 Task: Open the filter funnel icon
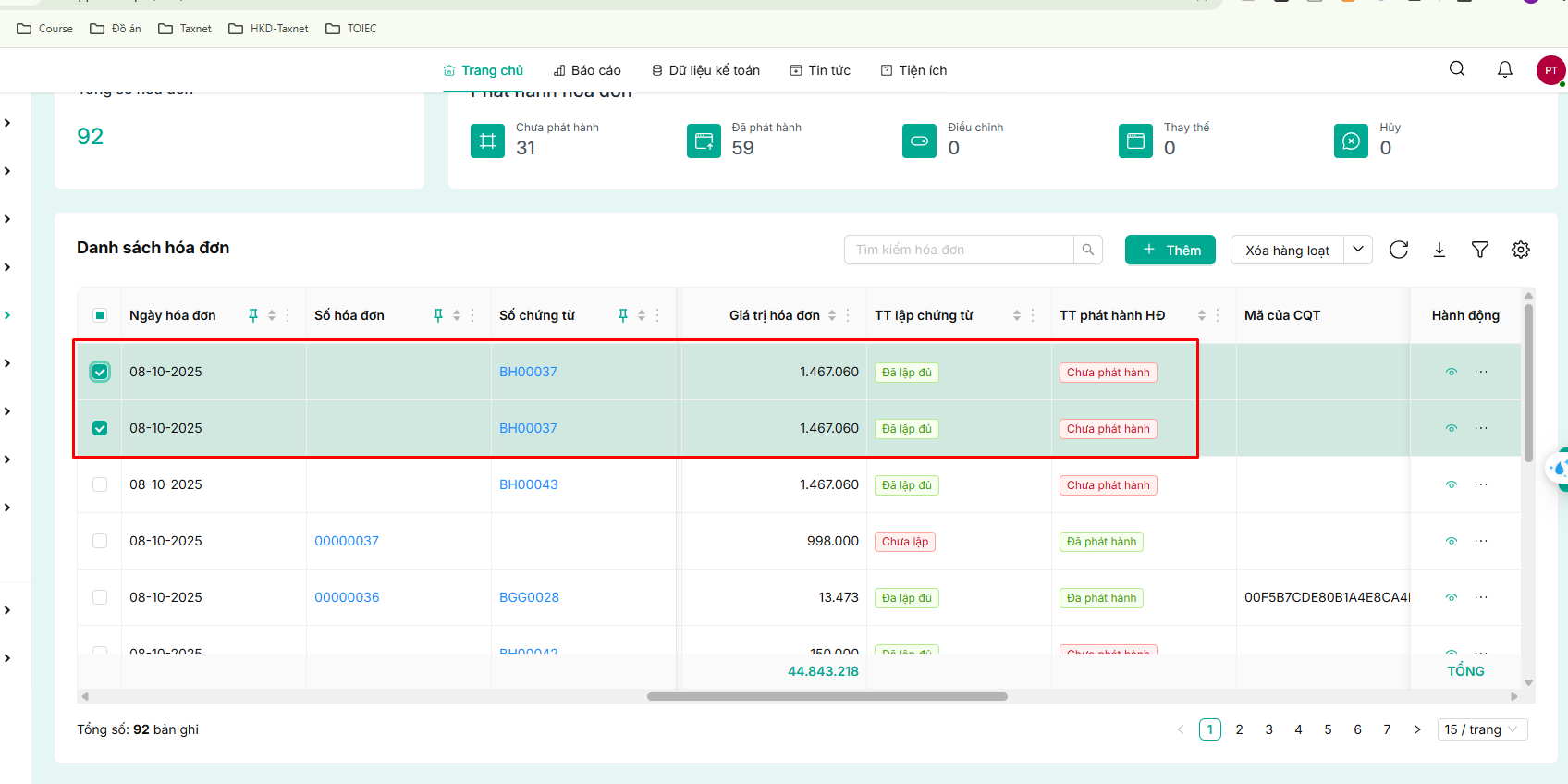click(1480, 250)
